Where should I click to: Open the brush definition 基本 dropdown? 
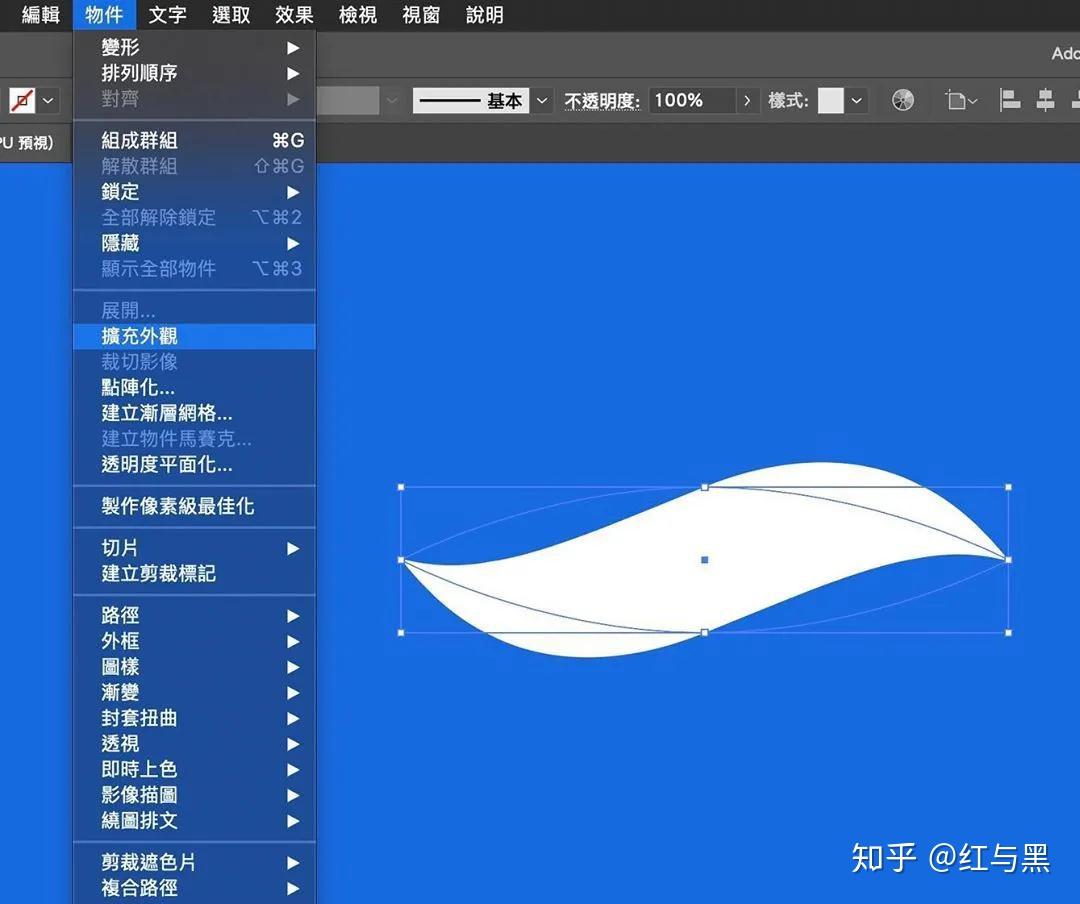[543, 100]
